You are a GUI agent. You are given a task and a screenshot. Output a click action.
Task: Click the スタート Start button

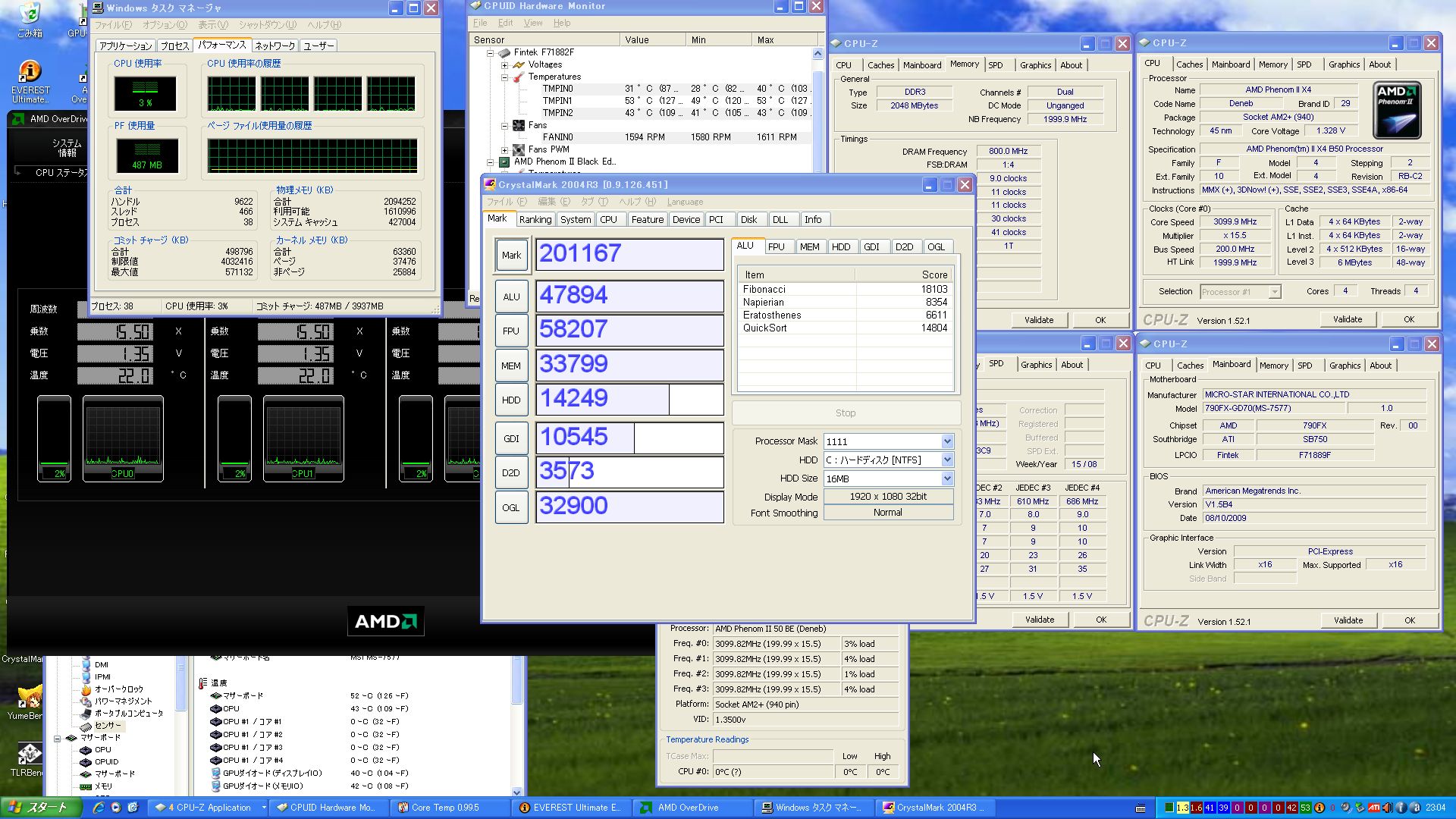tap(38, 808)
